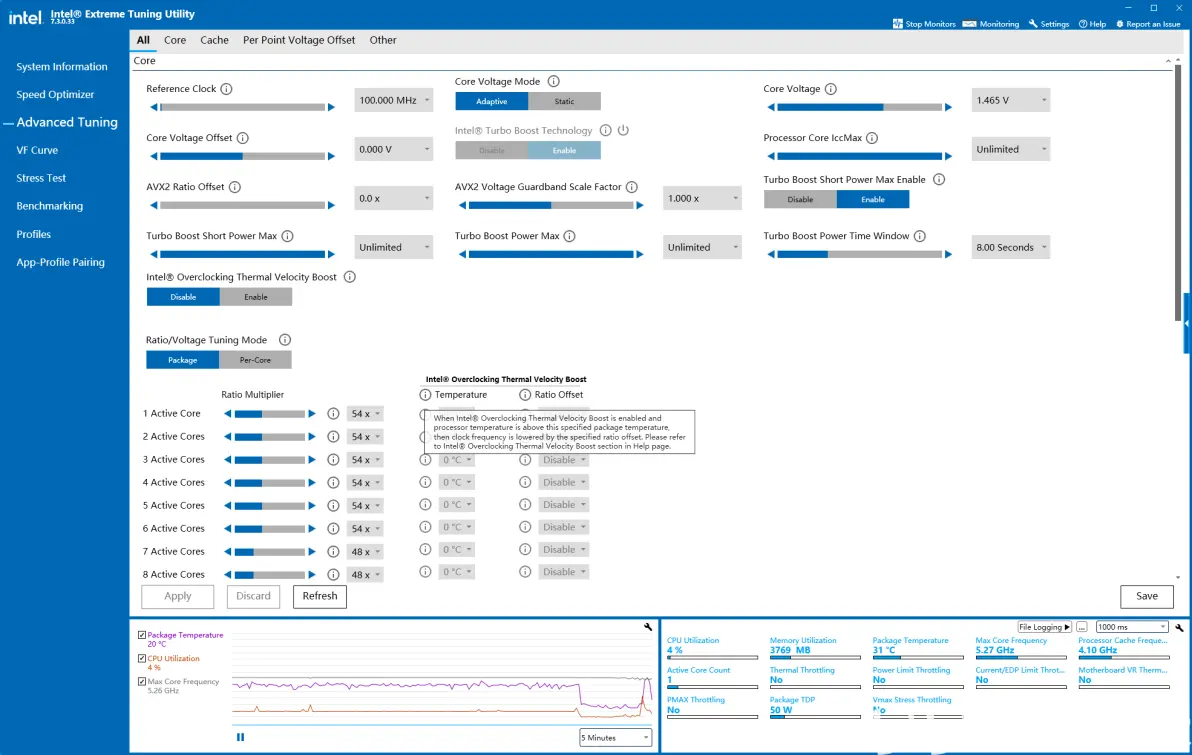Image resolution: width=1192 pixels, height=755 pixels.
Task: Click the wrench icon on the monitor stats panel
Action: pyautogui.click(x=1179, y=627)
